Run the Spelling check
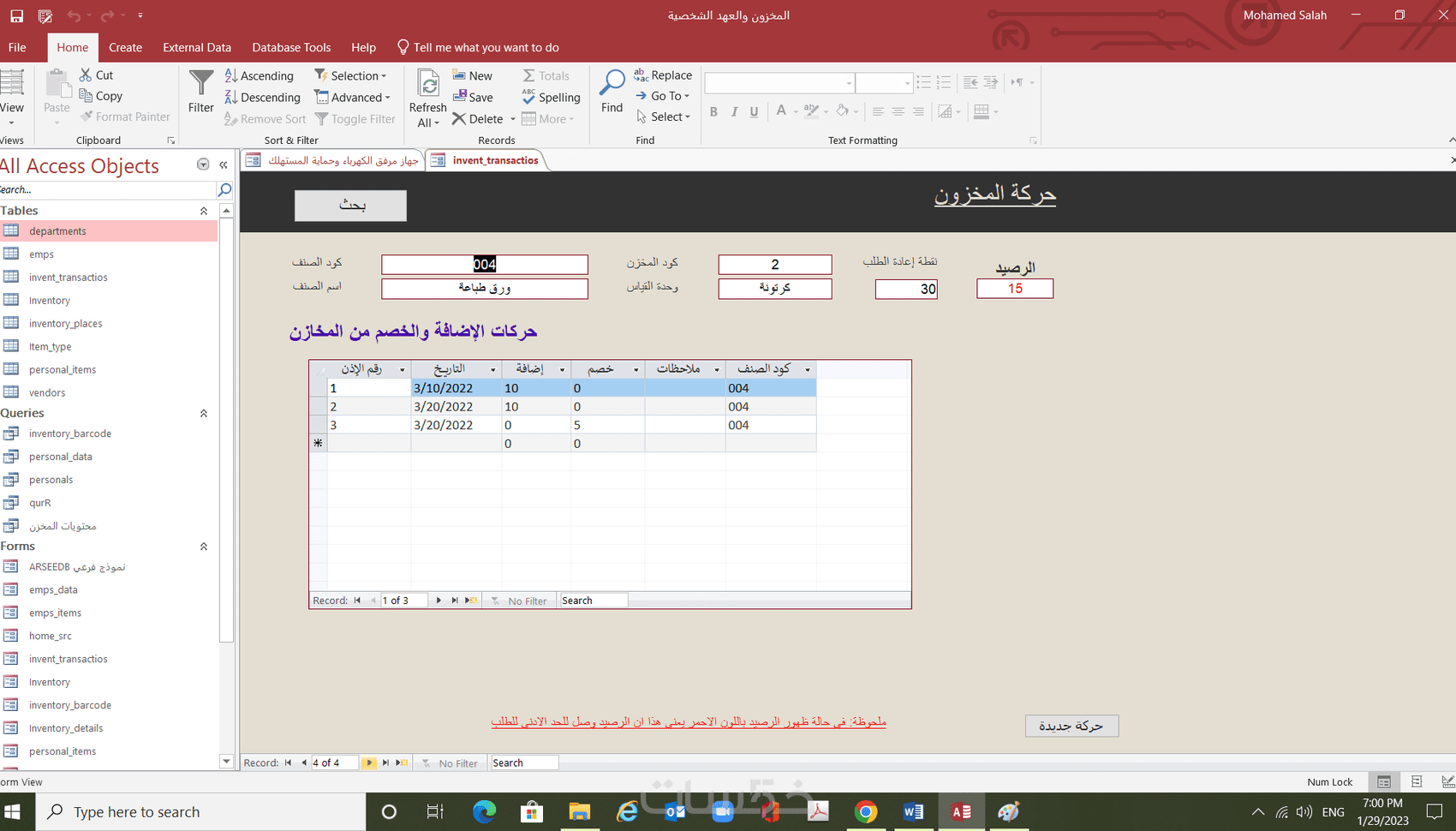 [x=551, y=97]
